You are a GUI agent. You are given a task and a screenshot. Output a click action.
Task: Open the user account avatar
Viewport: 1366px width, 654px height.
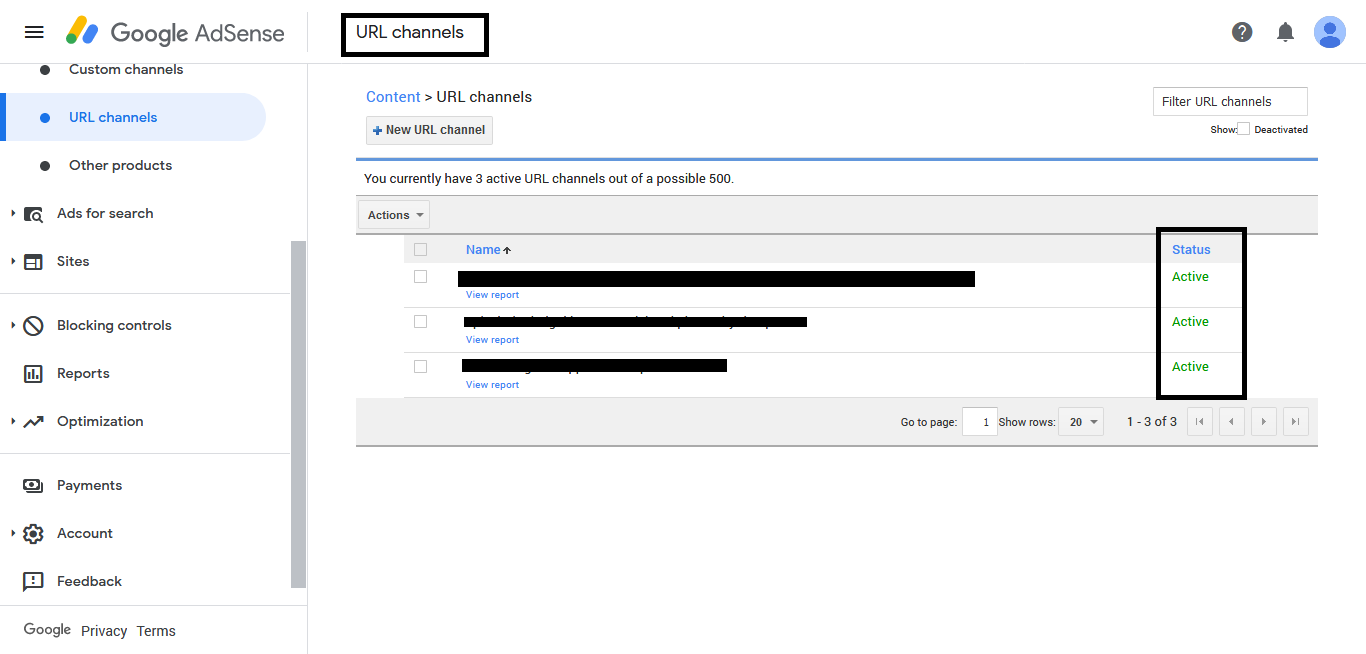[1329, 32]
